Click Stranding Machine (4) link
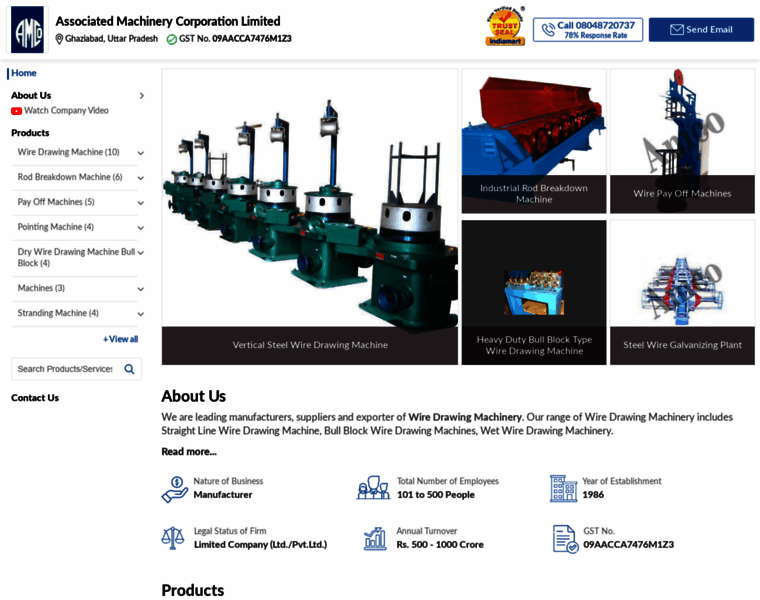760x600 pixels. [x=58, y=313]
